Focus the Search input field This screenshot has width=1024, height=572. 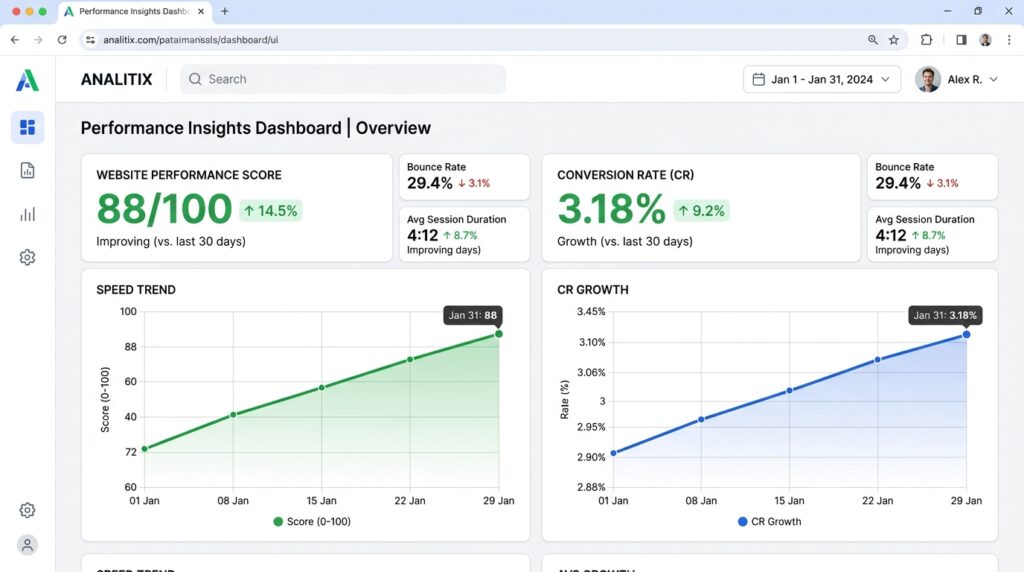(343, 79)
